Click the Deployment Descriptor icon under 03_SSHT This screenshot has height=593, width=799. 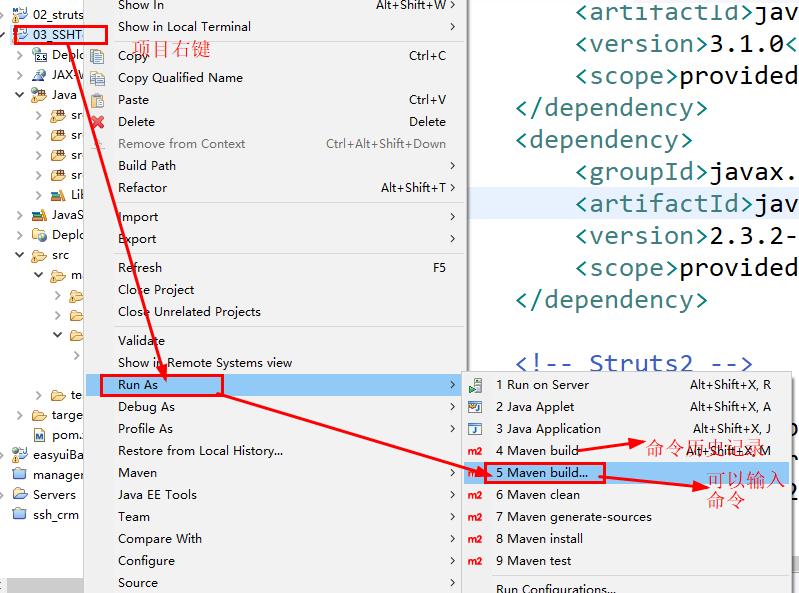(x=39, y=55)
